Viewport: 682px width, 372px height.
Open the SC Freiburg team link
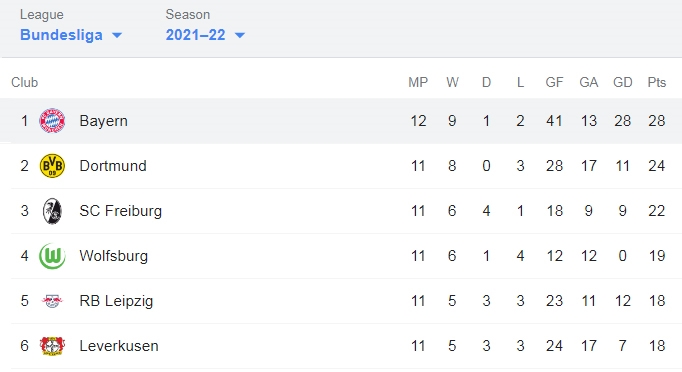coord(120,211)
